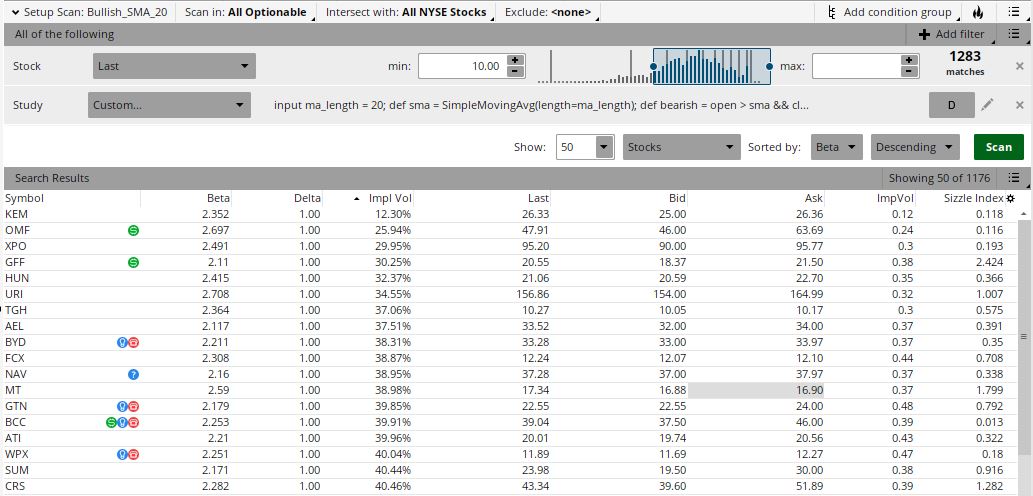Open the Sizzle Index fire icon
1033x496 pixels.
978,12
